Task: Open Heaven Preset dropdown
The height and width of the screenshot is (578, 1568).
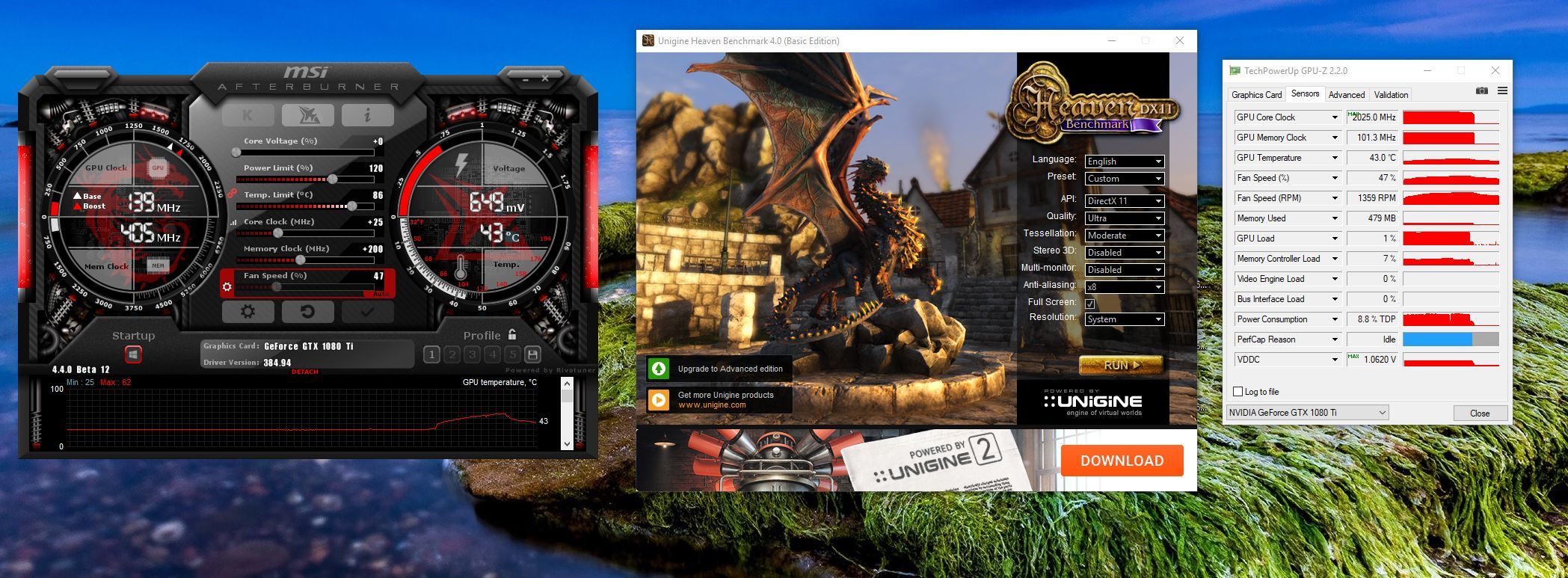Action: pos(1125,179)
